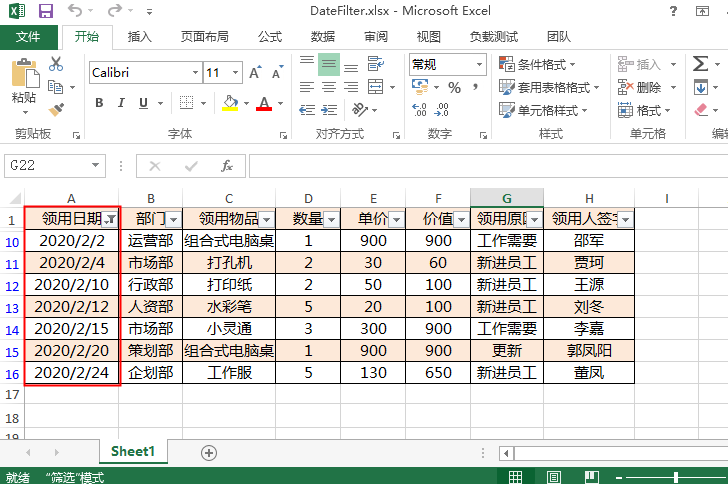
Task: Decrease decimal places icon
Action: tap(442, 110)
